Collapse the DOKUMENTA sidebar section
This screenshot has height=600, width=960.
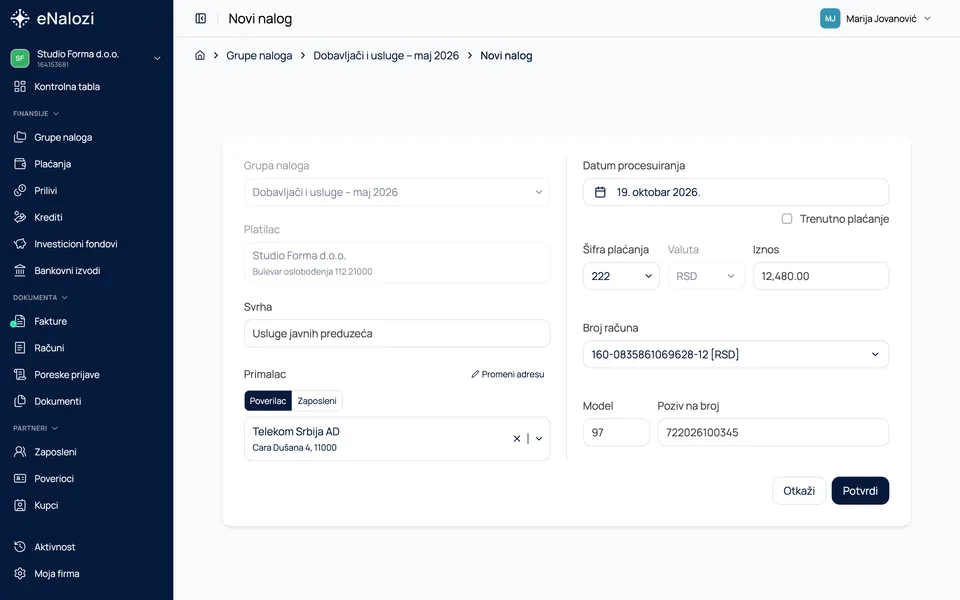click(x=40, y=298)
